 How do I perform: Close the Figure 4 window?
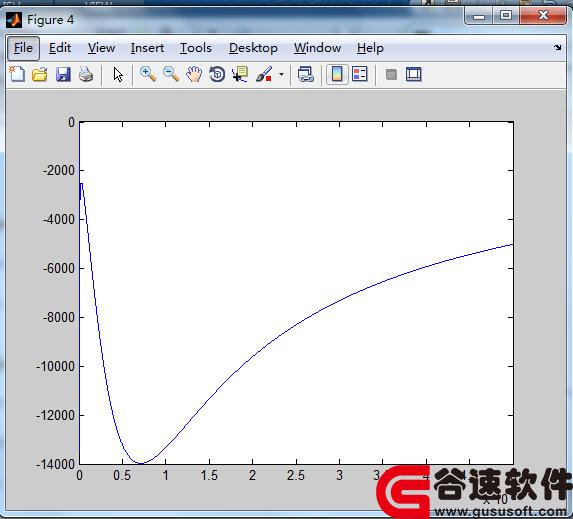point(543,15)
